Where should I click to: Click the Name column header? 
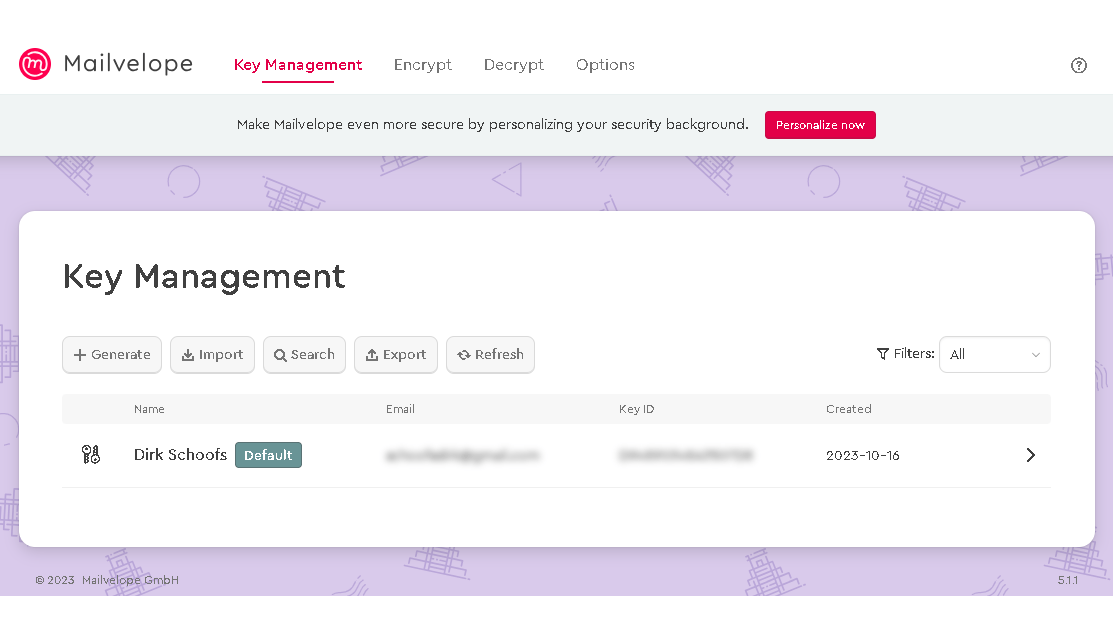point(149,409)
